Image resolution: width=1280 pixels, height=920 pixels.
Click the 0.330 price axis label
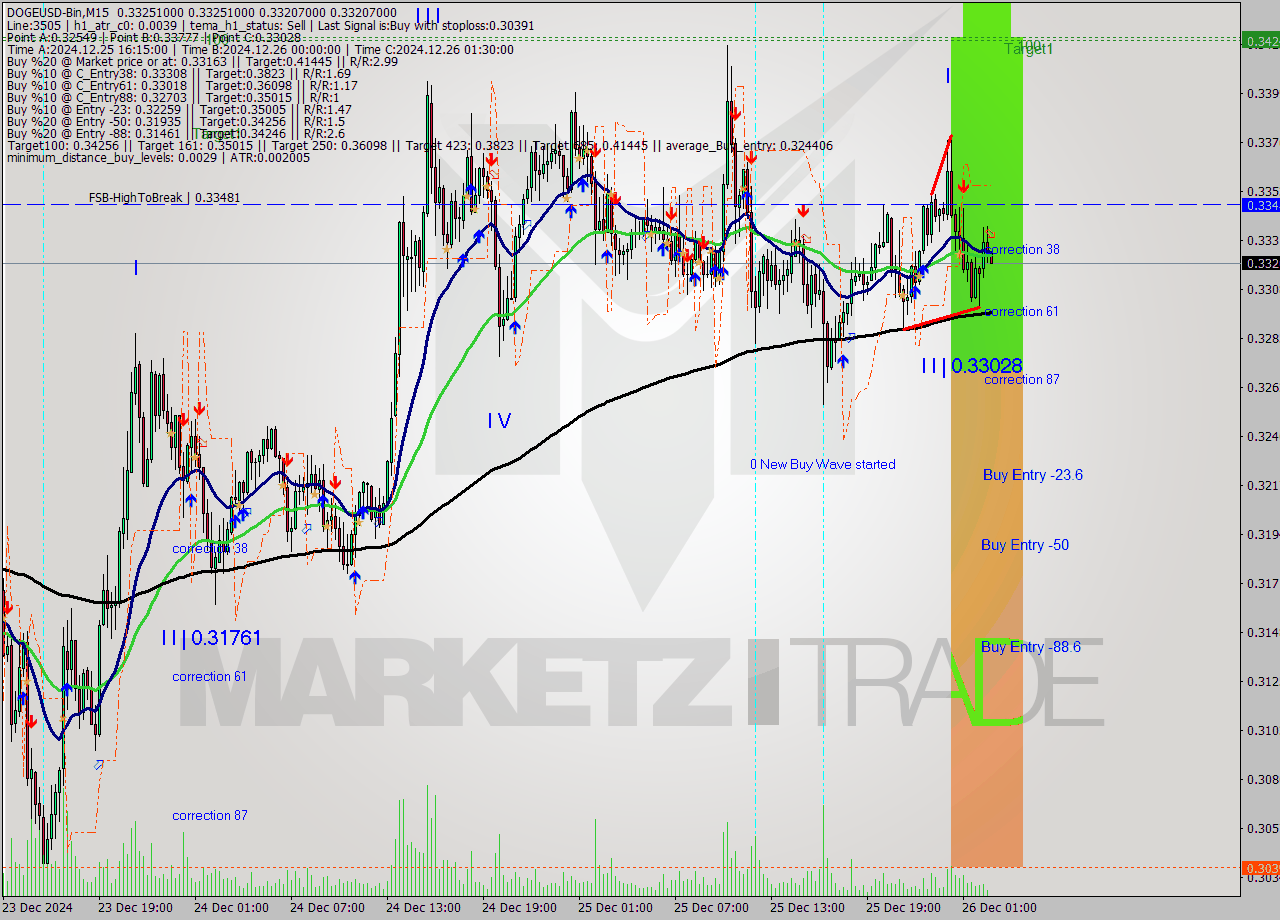(x=1261, y=290)
